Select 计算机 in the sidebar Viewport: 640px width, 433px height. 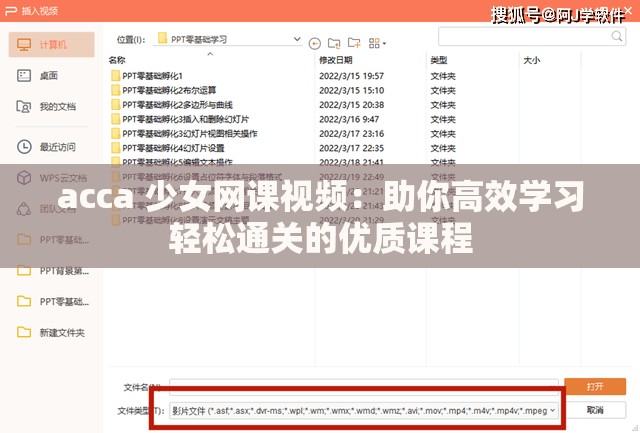(51, 44)
